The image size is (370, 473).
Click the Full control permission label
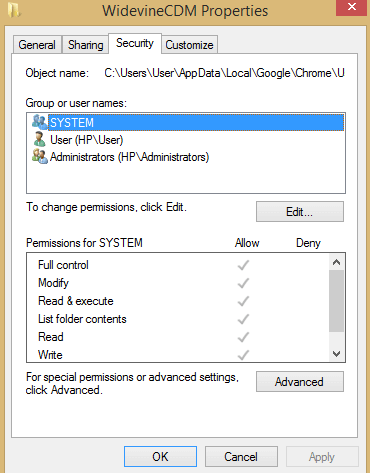click(63, 265)
